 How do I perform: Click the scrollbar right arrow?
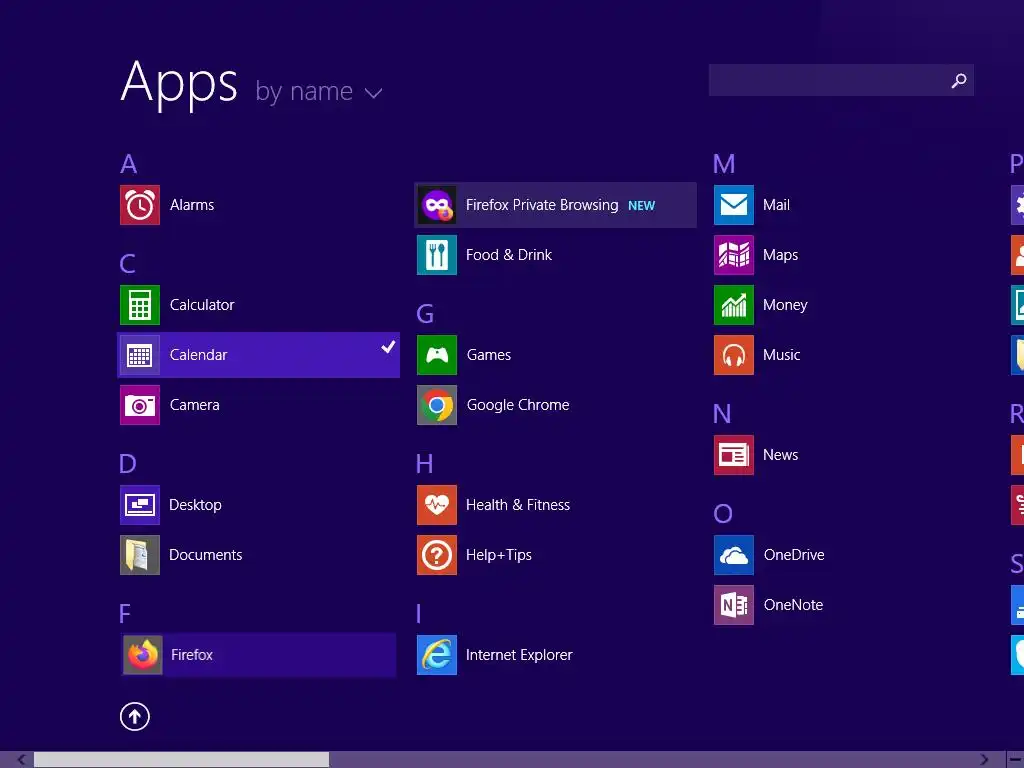tap(984, 760)
